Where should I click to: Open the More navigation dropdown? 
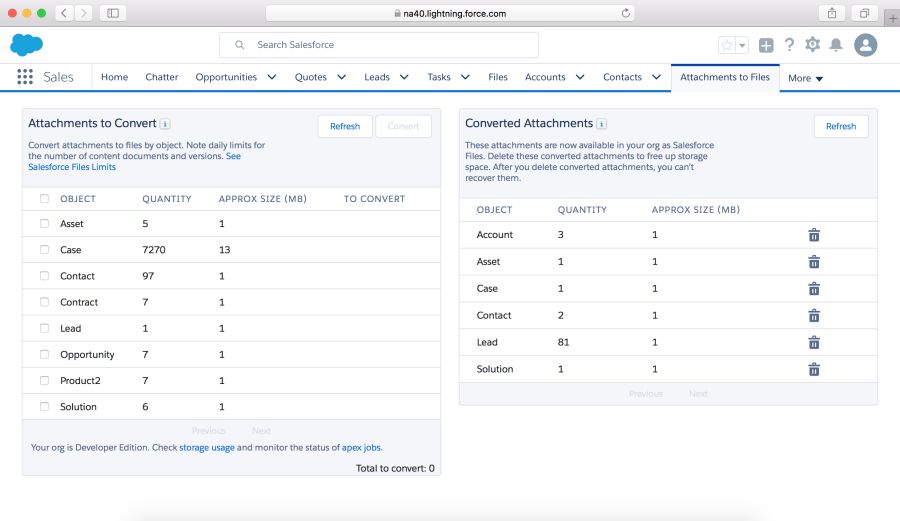pyautogui.click(x=805, y=78)
